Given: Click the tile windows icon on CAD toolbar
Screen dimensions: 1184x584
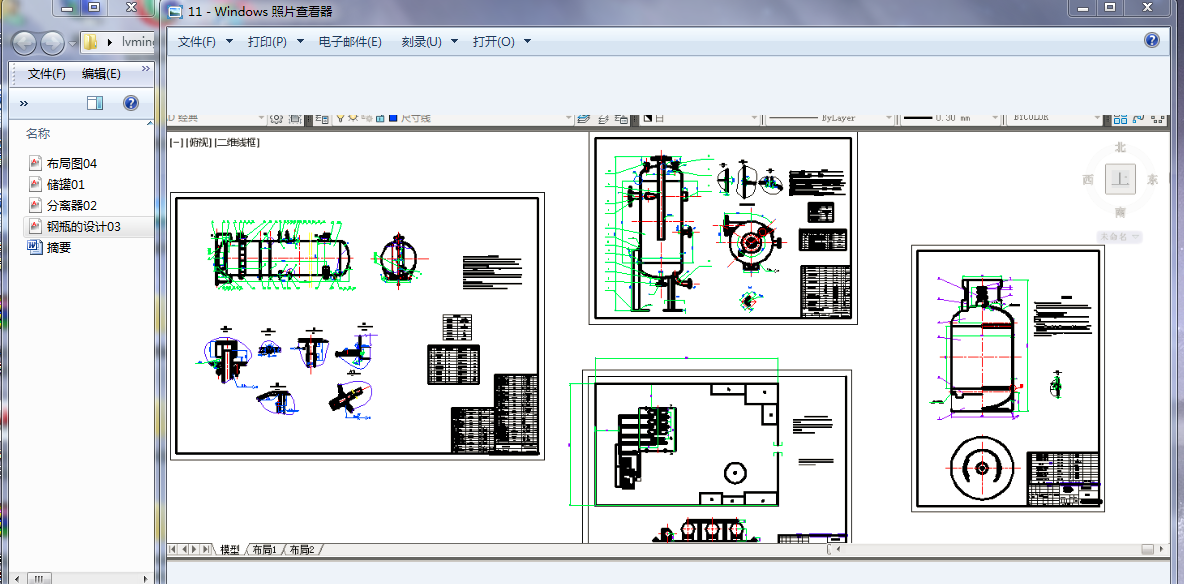Looking at the screenshot, I should pos(1120,119).
